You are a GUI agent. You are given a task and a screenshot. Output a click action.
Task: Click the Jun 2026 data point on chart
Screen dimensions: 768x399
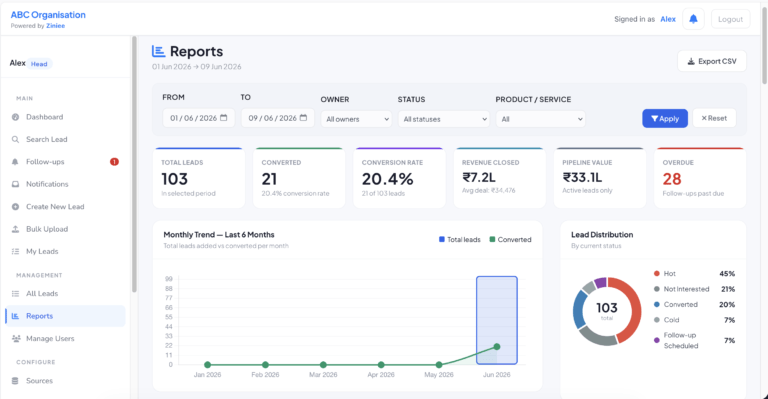point(497,347)
